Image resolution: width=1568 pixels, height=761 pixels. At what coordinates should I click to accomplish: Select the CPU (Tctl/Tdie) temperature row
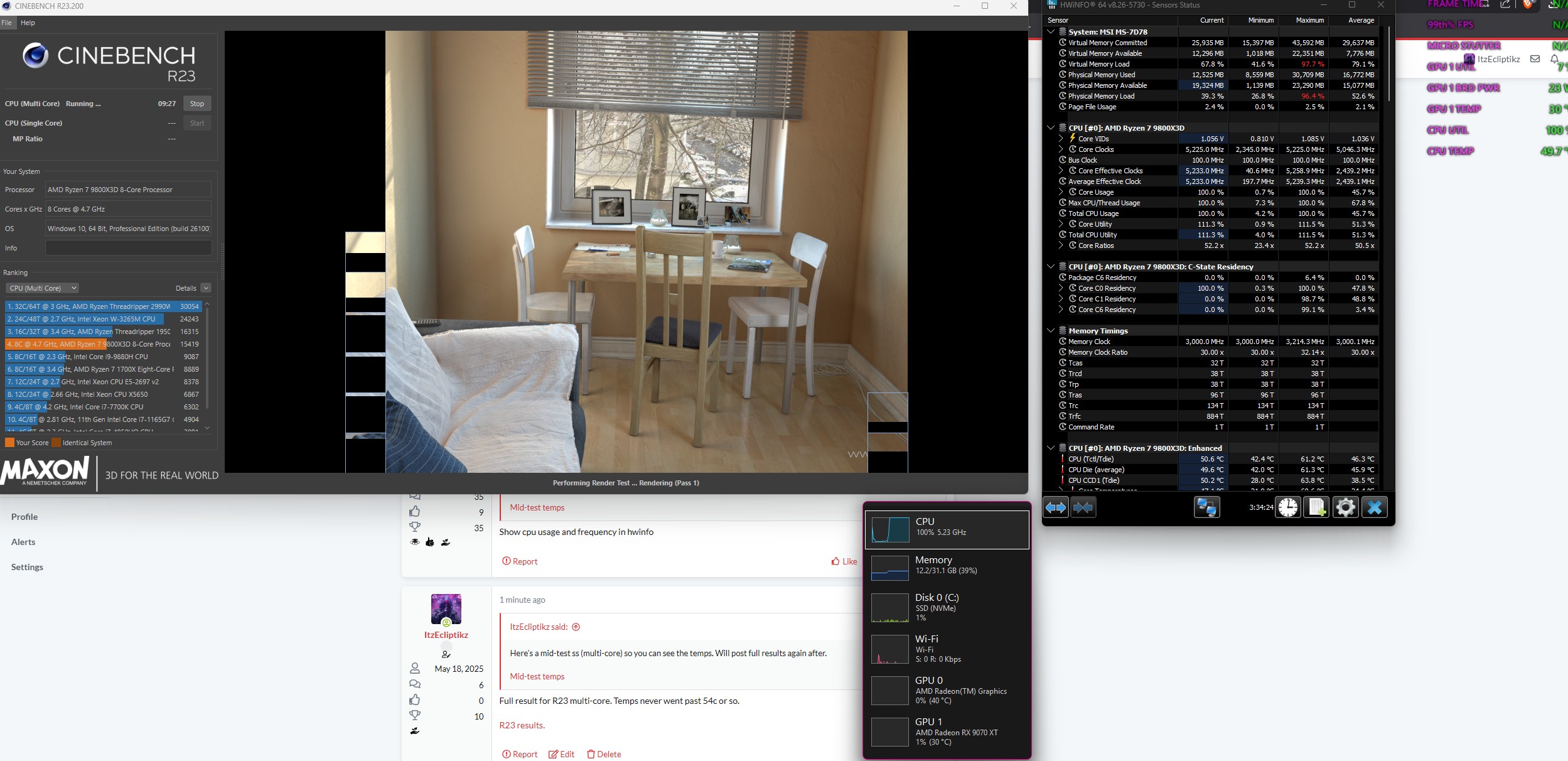(1211, 459)
